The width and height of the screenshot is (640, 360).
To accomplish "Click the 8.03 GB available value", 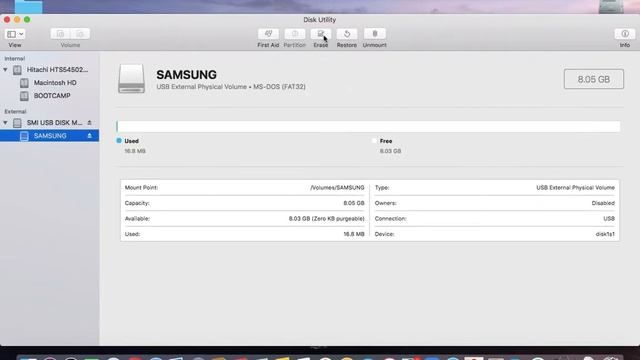I will (327, 219).
